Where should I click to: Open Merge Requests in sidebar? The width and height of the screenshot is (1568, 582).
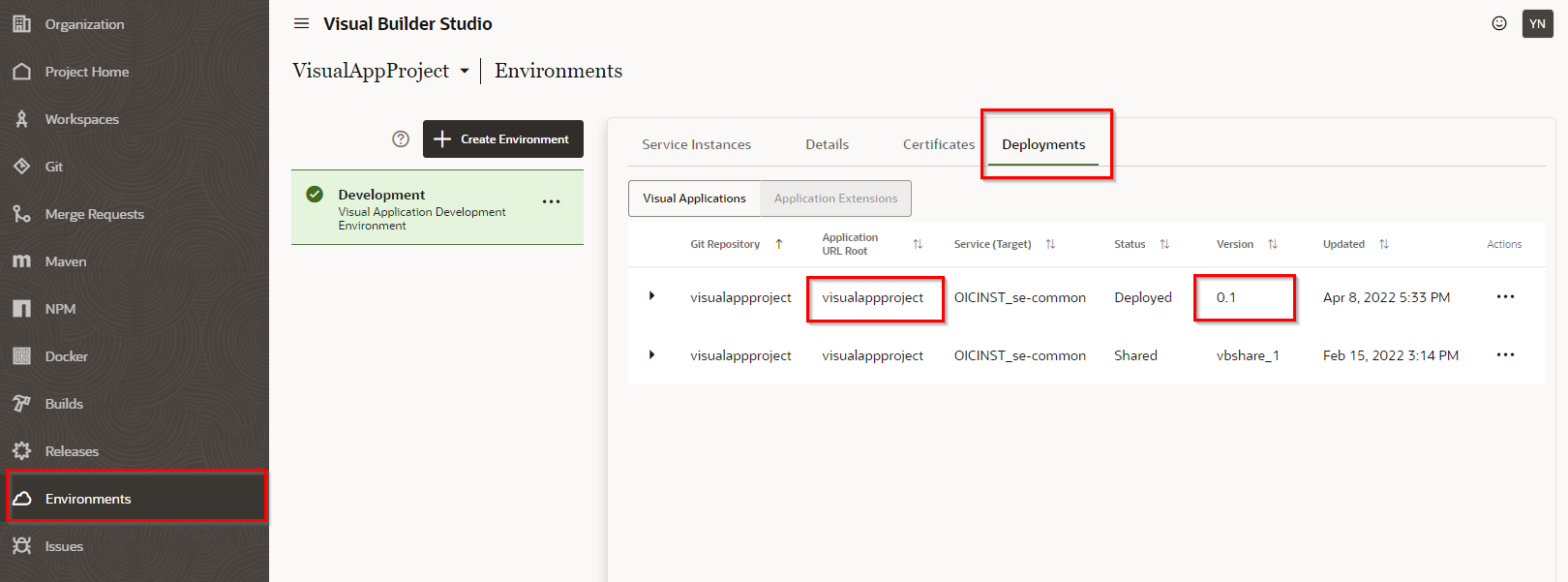click(x=94, y=214)
